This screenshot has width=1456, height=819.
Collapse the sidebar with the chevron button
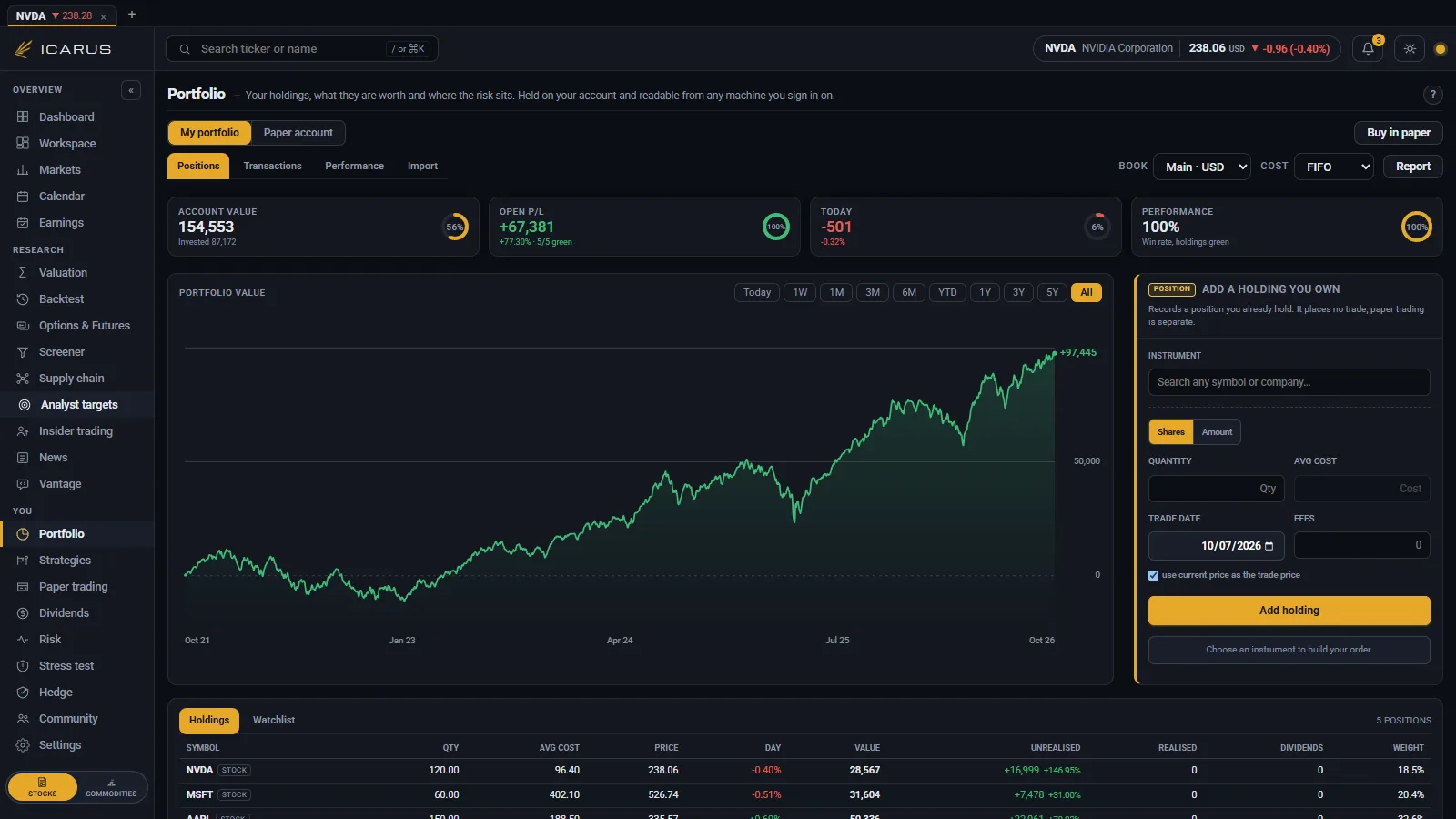[131, 90]
